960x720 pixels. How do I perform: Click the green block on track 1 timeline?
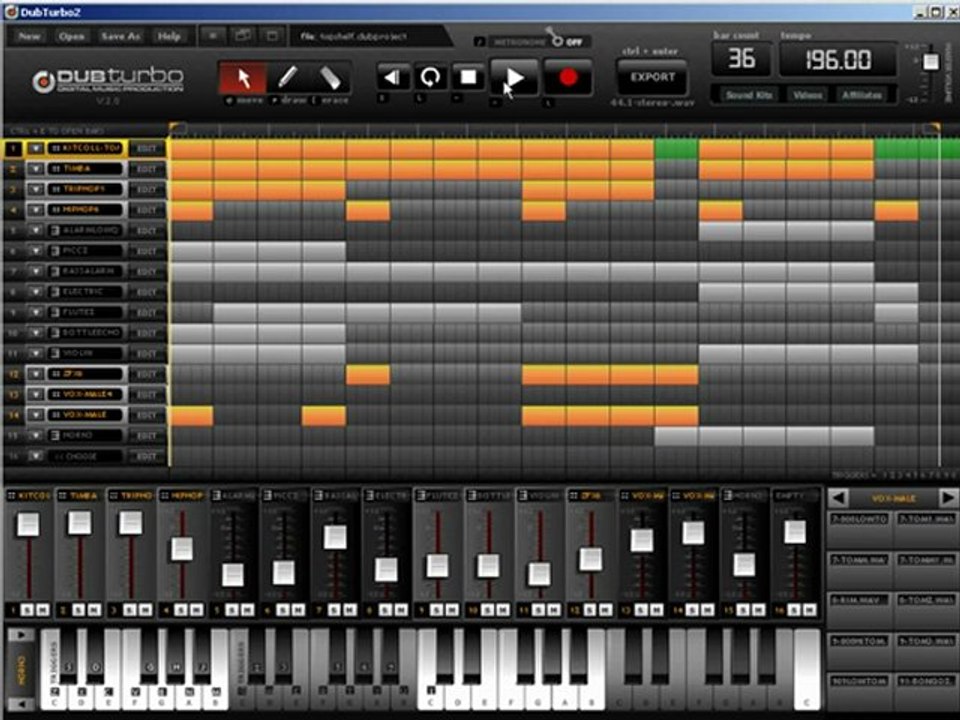676,149
